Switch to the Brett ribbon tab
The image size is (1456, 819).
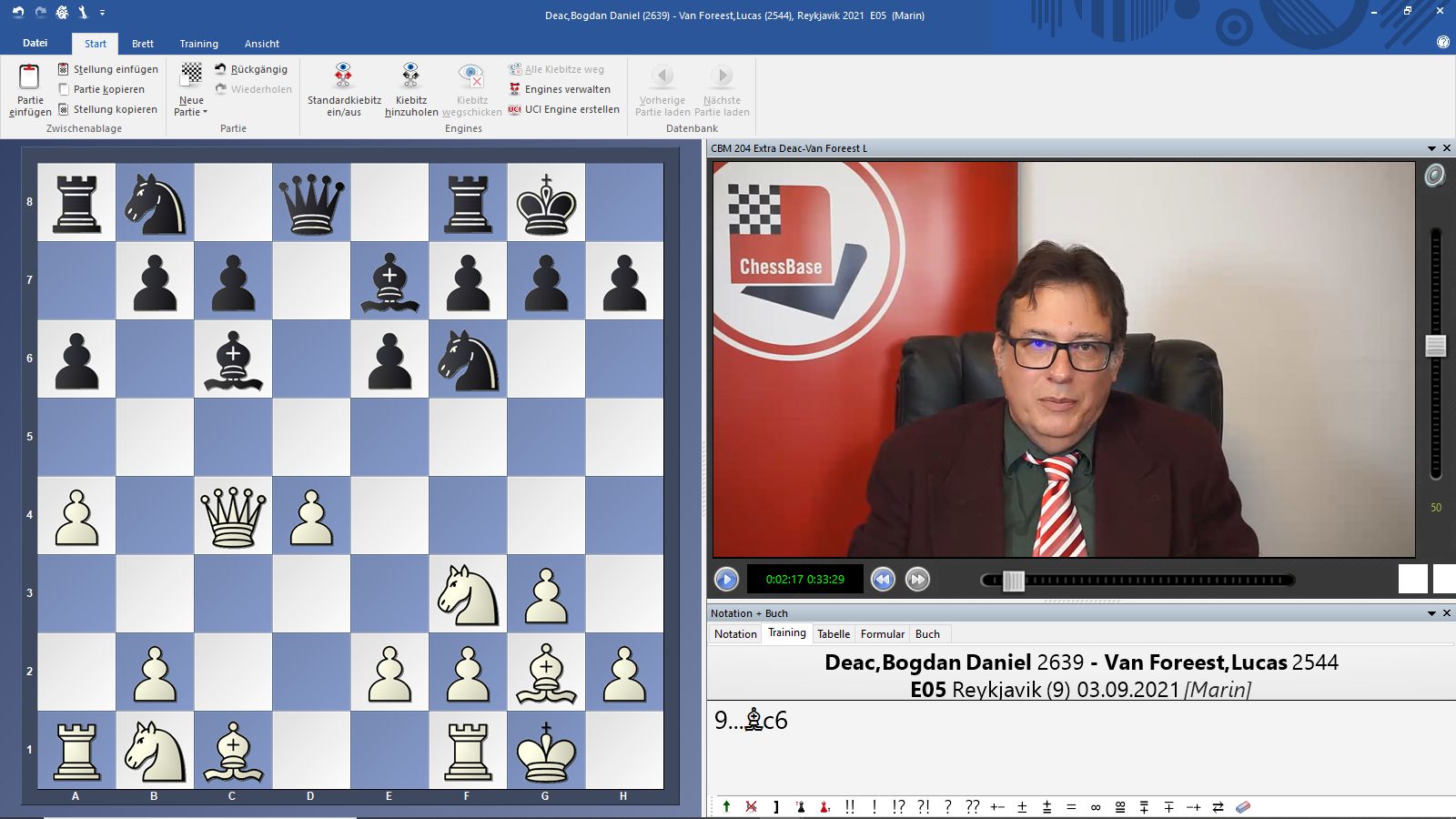tap(143, 44)
